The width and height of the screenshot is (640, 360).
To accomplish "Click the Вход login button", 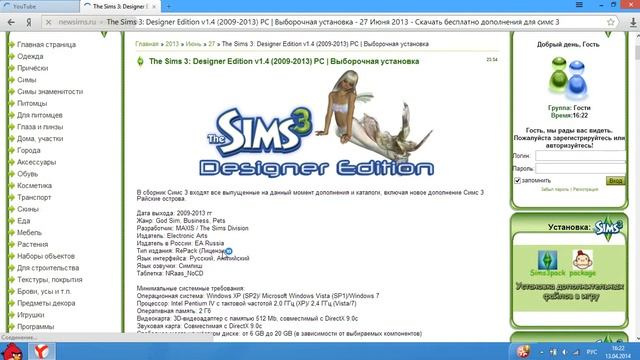I will click(x=615, y=180).
